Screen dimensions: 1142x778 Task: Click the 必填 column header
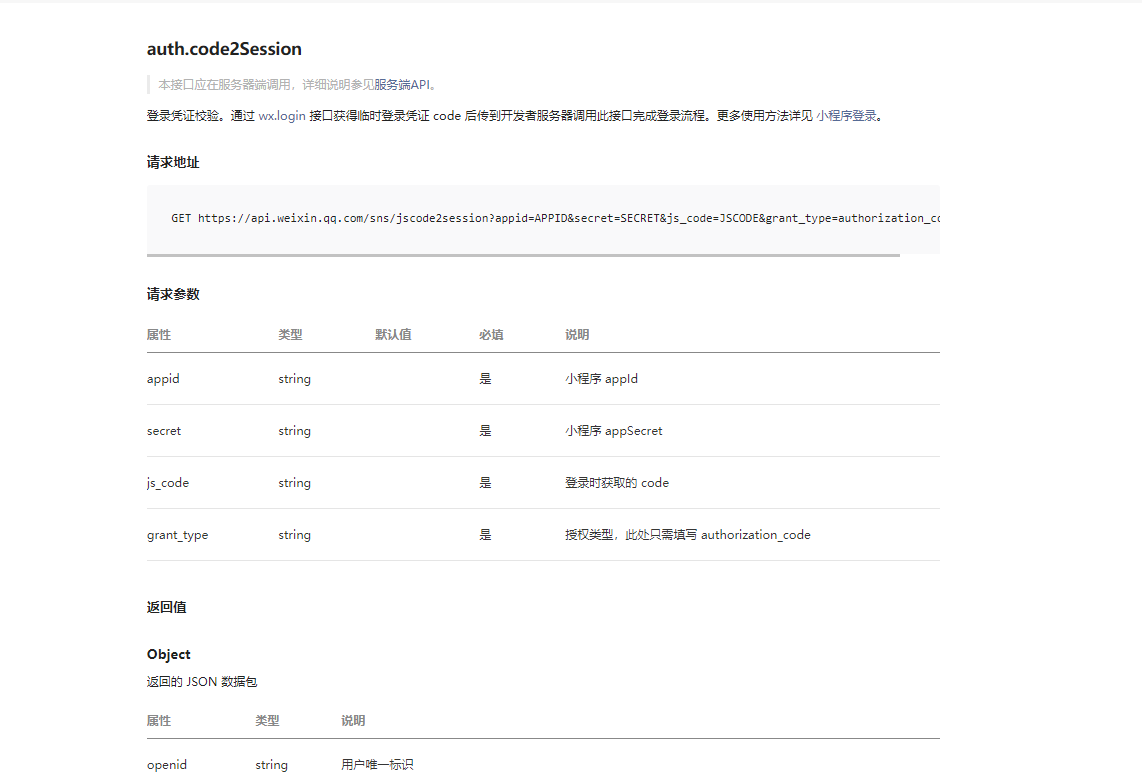coord(491,334)
